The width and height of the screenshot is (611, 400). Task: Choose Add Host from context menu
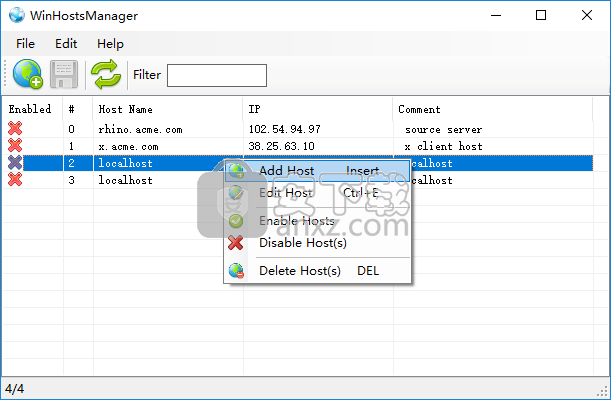point(318,171)
